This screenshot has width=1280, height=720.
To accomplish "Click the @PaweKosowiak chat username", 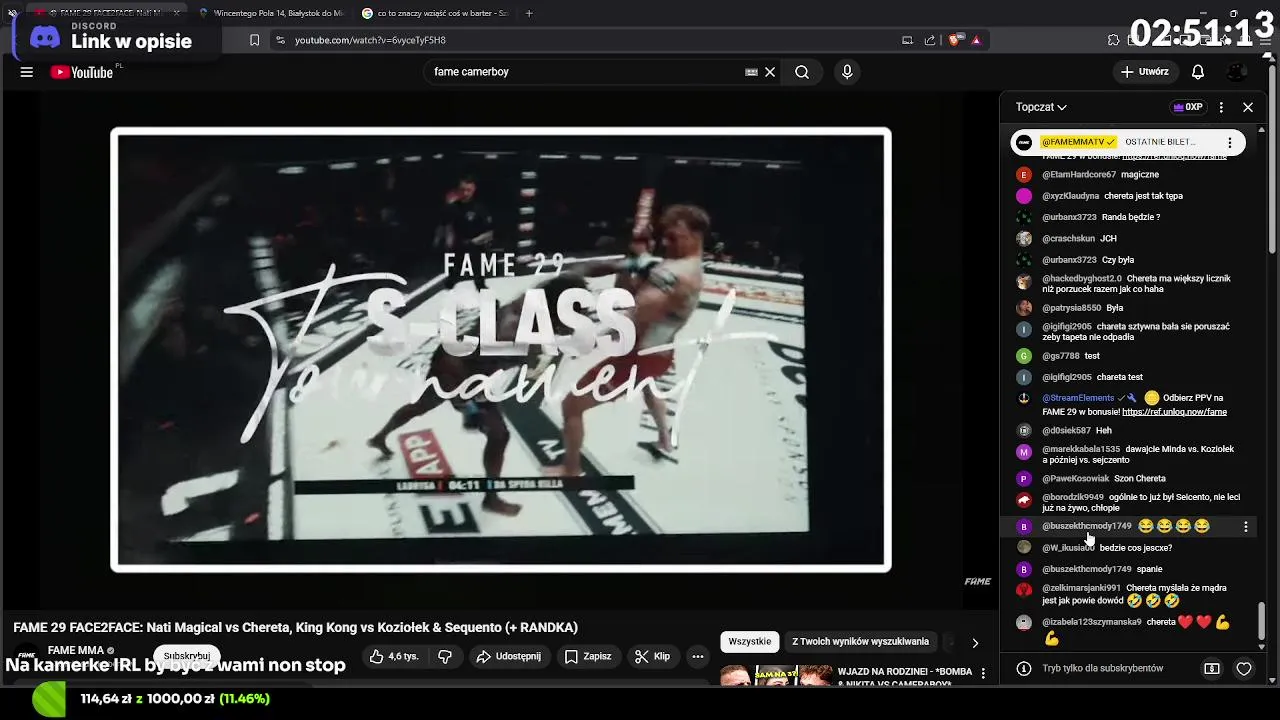I will (1076, 479).
